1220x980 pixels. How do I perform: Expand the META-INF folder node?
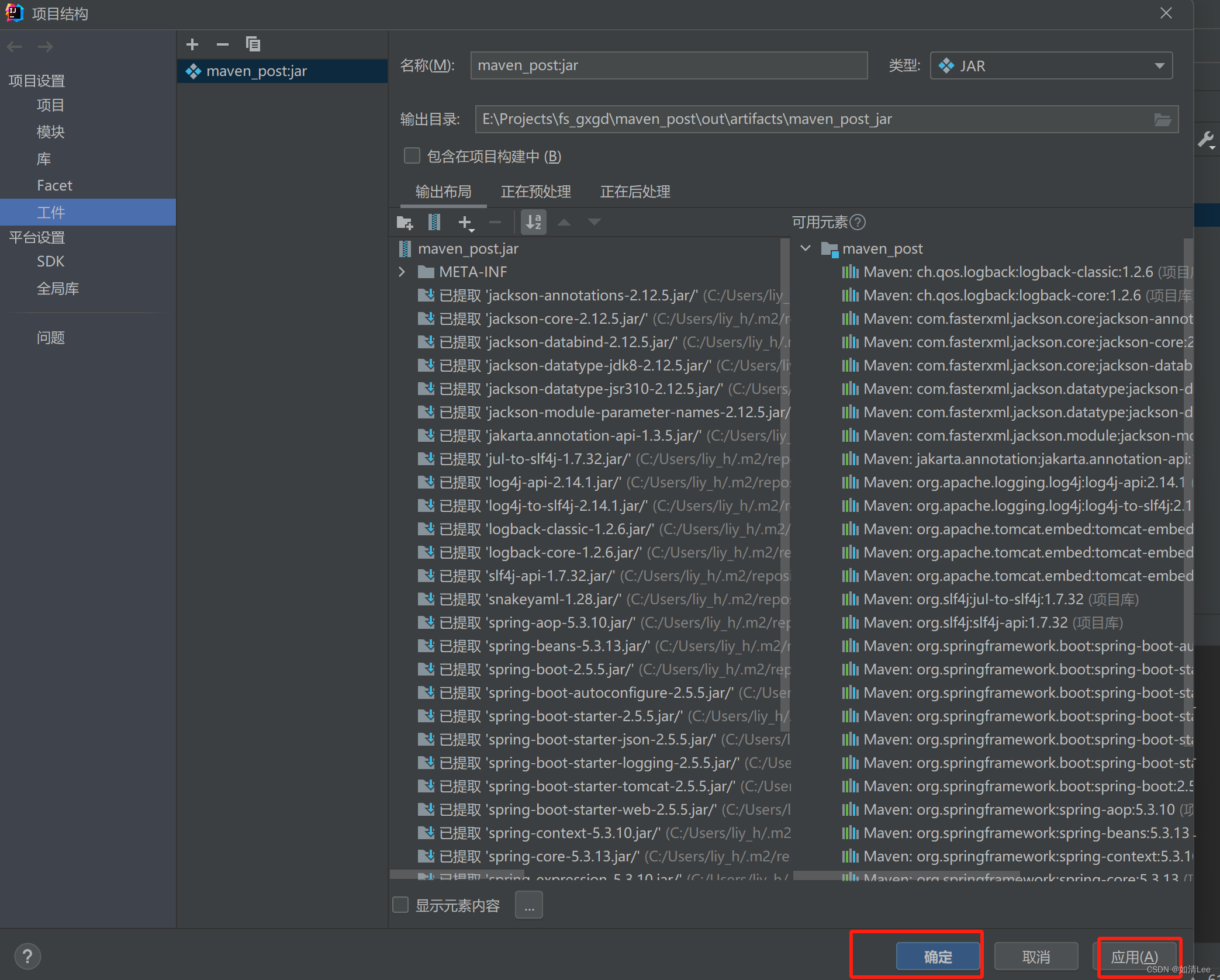click(x=402, y=272)
